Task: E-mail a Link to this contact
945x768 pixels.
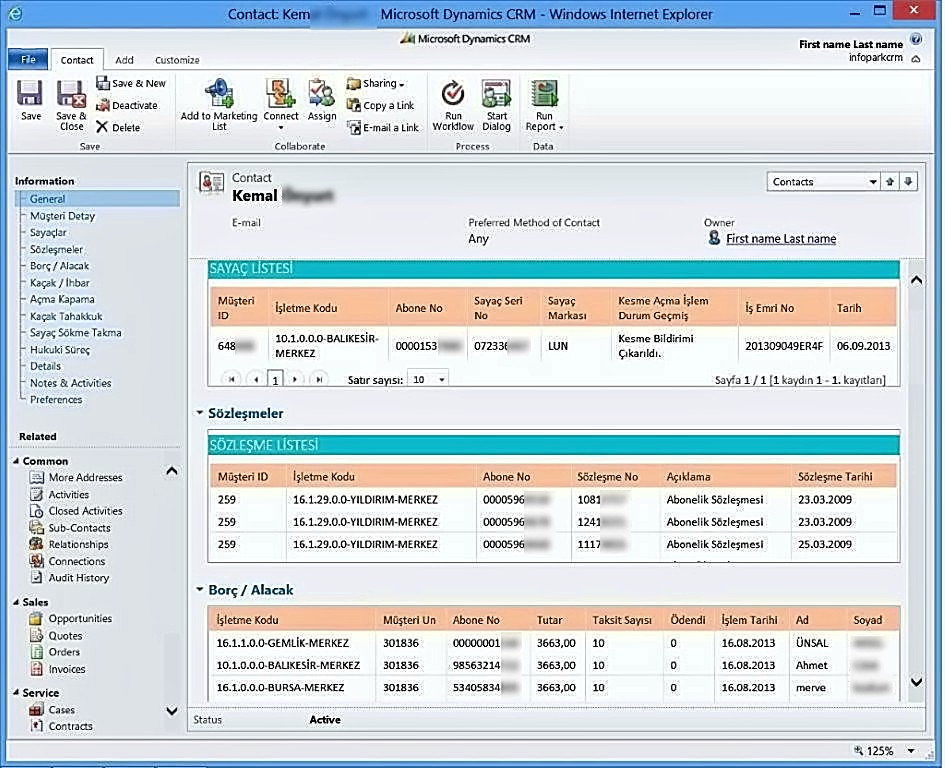Action: coord(383,128)
